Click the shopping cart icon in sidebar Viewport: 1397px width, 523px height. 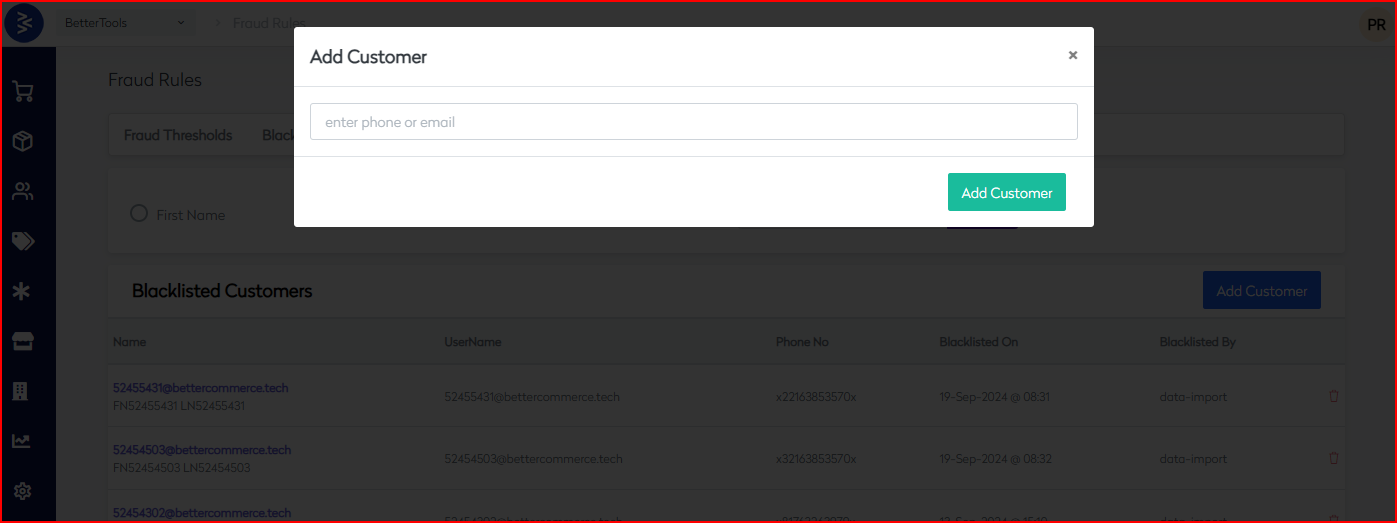(23, 92)
